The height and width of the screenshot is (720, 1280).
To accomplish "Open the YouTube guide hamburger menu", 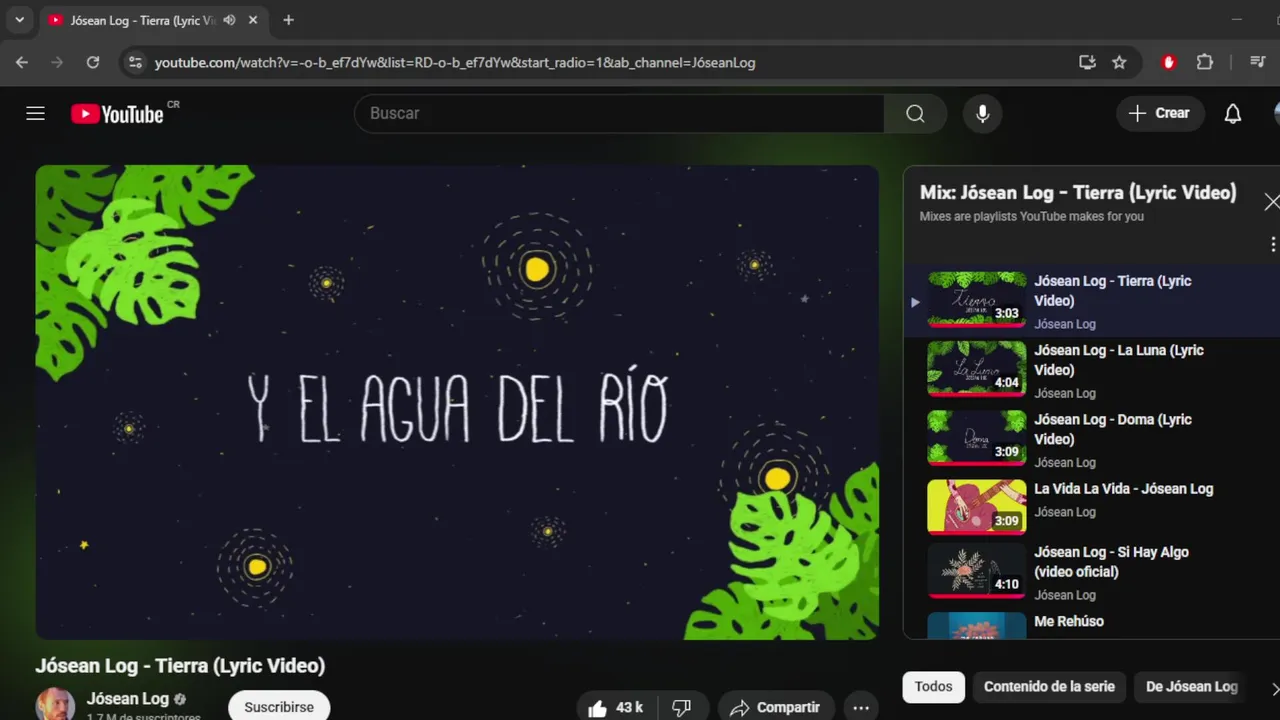I will pyautogui.click(x=36, y=114).
